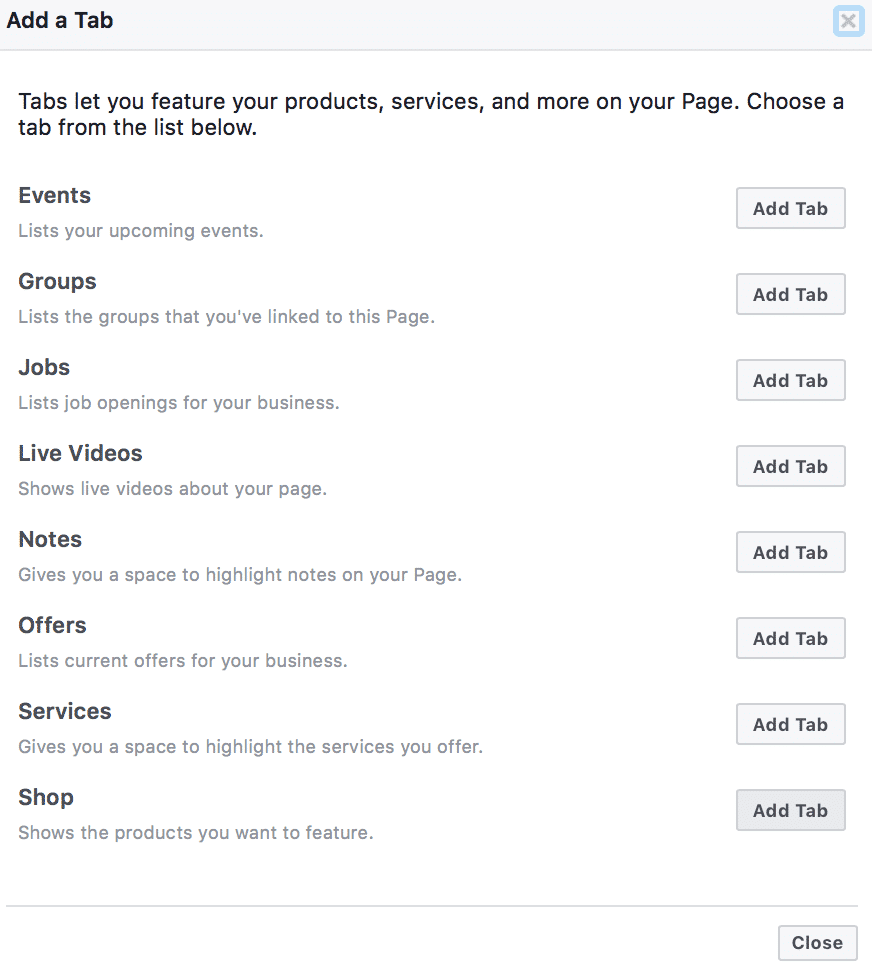
Task: Select the Notes heading
Action: click(50, 540)
